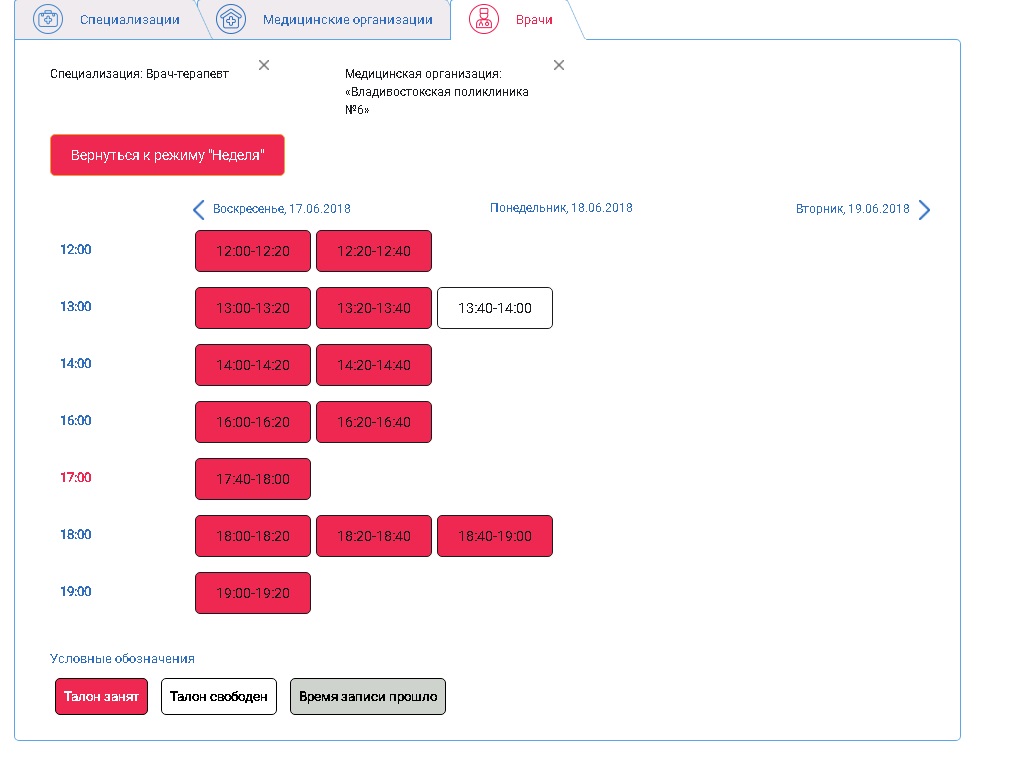Viewport: 1013px width, 766px height.
Task: Click the gray Время записи прошло legend
Action: (x=367, y=697)
